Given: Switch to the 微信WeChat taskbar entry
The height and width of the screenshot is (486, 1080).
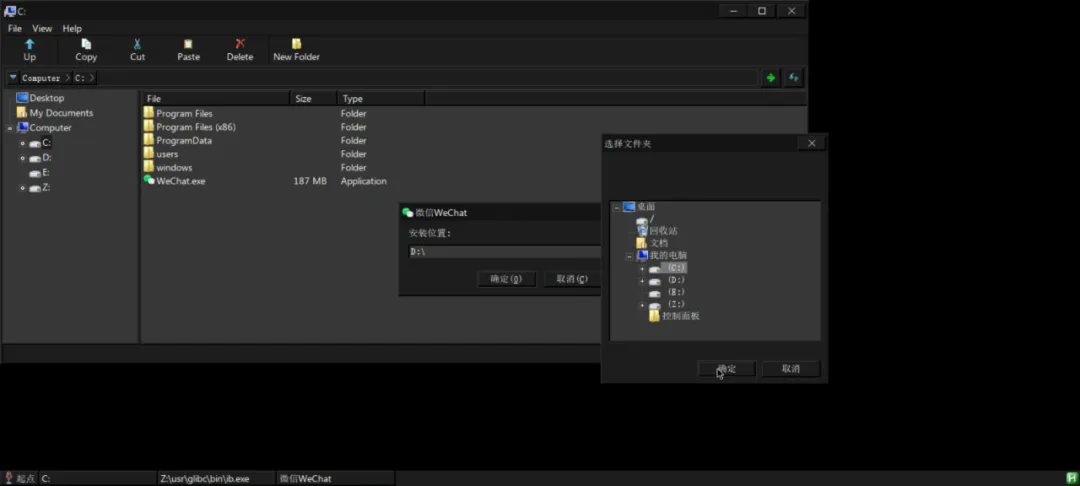Looking at the screenshot, I should click(335, 478).
